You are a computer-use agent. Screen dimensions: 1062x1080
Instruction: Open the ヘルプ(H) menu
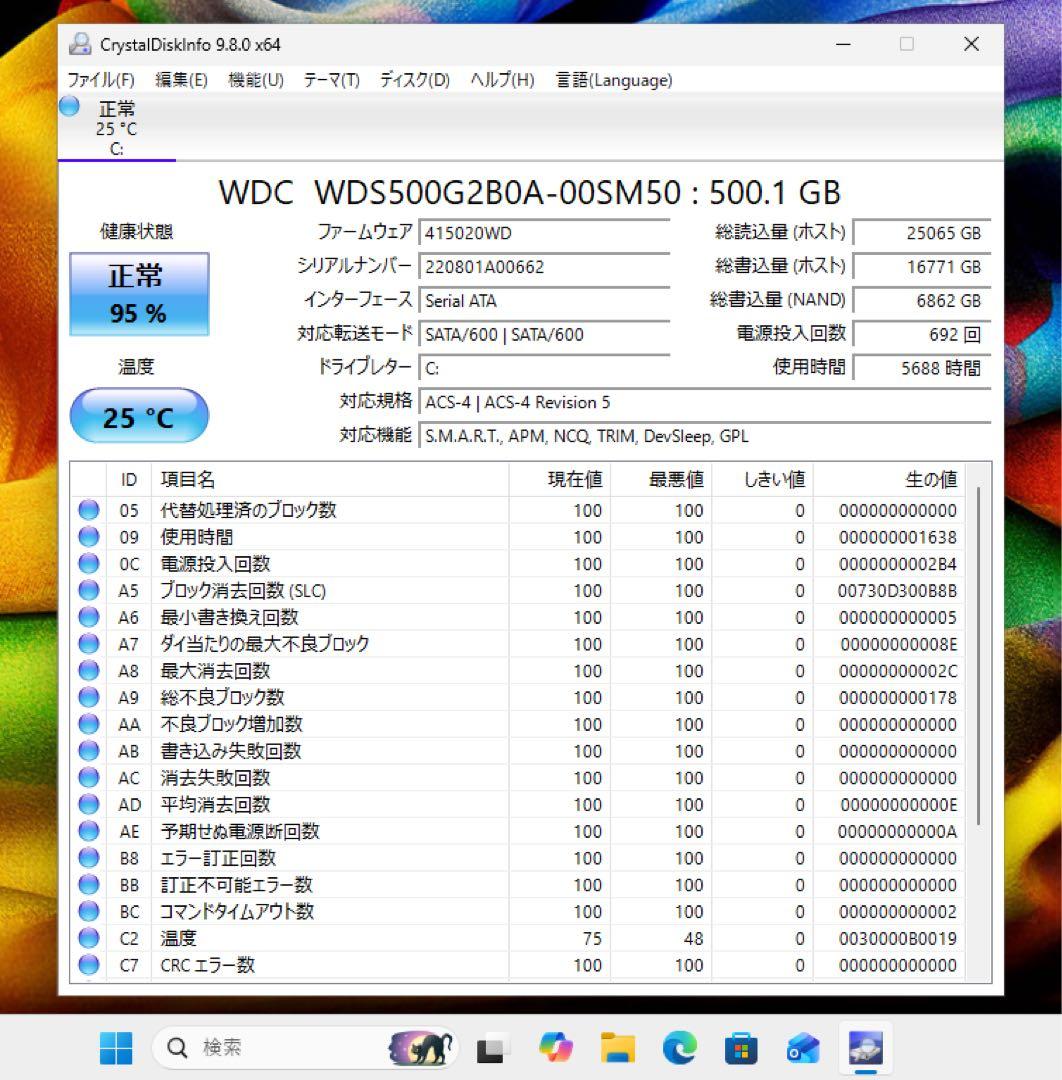(x=502, y=80)
